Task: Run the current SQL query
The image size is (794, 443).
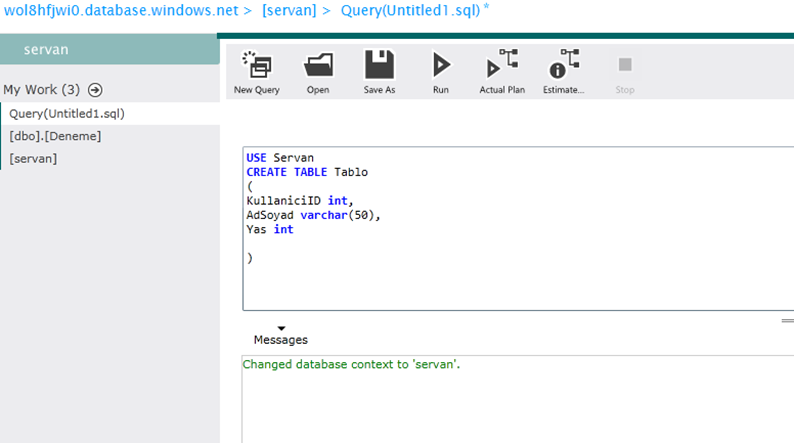Action: (x=441, y=72)
